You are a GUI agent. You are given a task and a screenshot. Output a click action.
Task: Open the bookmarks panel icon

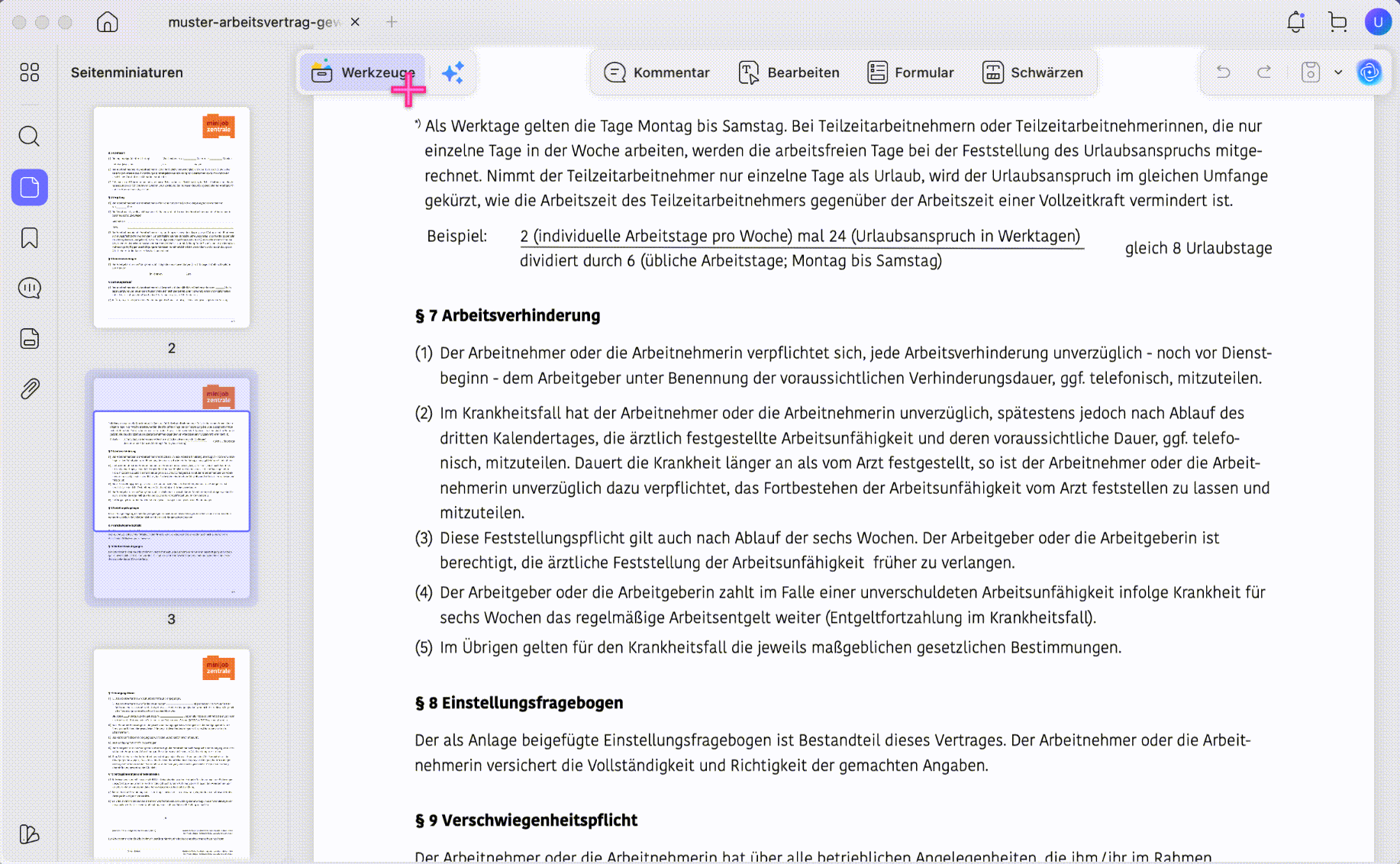click(30, 238)
